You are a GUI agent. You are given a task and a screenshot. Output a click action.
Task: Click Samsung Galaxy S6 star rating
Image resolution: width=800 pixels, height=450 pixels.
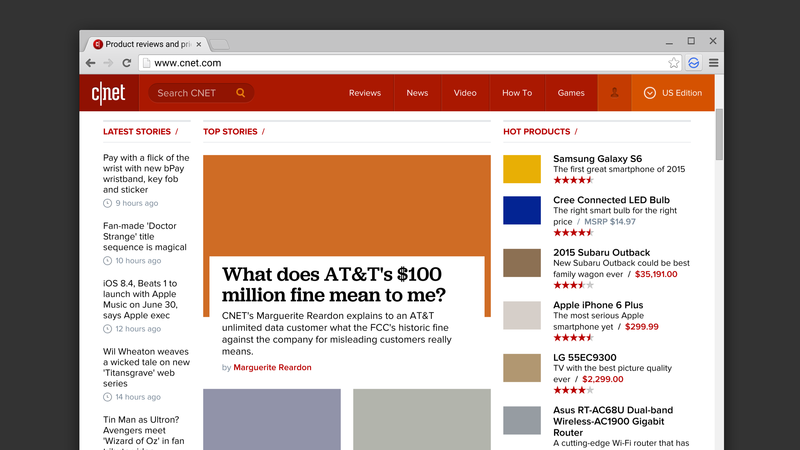[573, 180]
